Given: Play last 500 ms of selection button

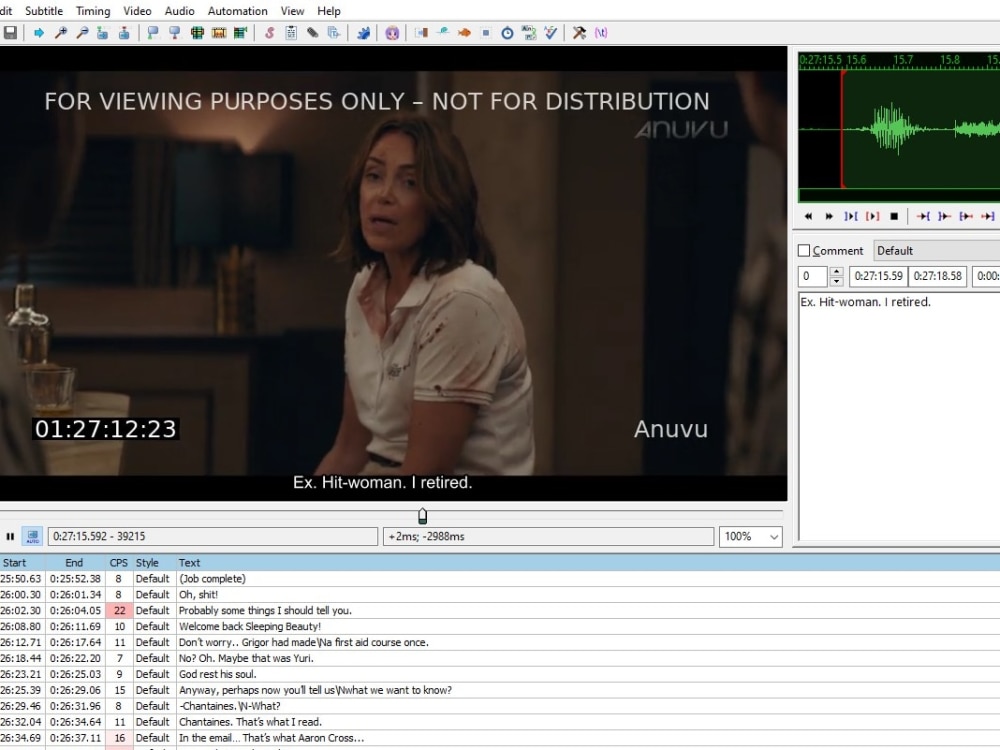Looking at the screenshot, I should [988, 216].
